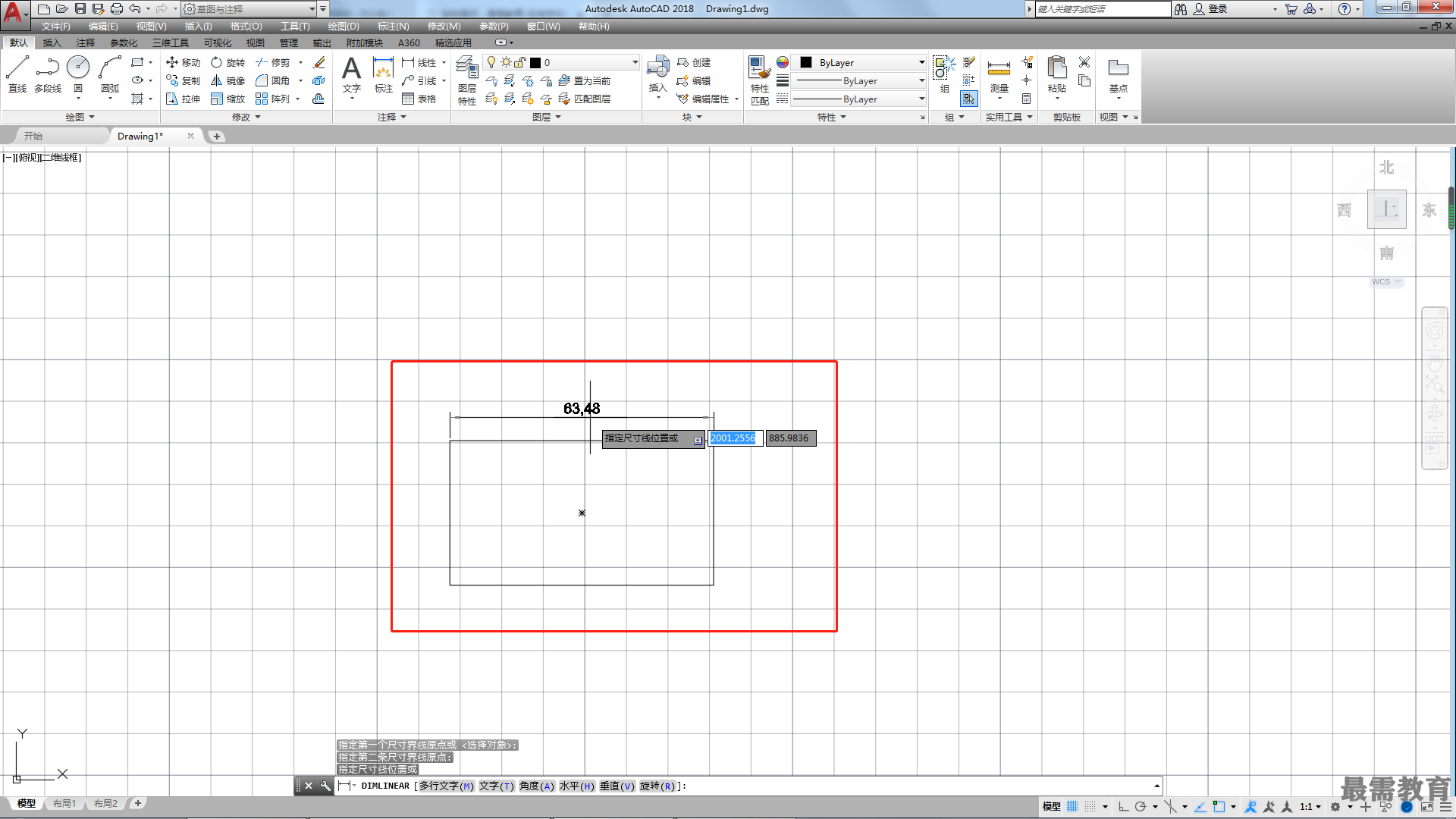Open the 标注(N) menu

(x=393, y=26)
